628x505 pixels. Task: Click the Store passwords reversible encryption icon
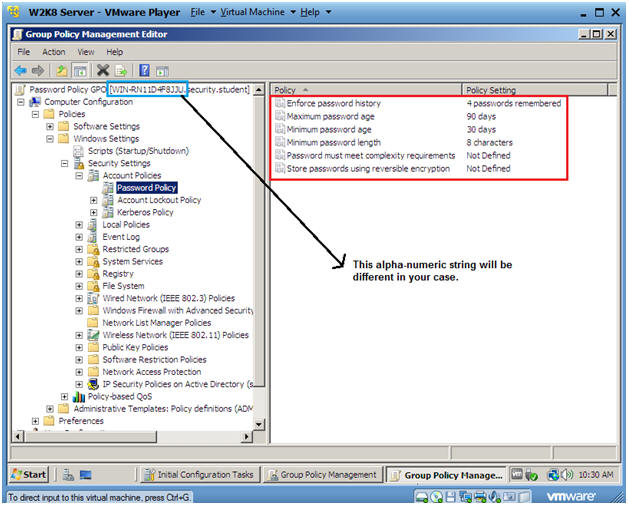pos(280,168)
